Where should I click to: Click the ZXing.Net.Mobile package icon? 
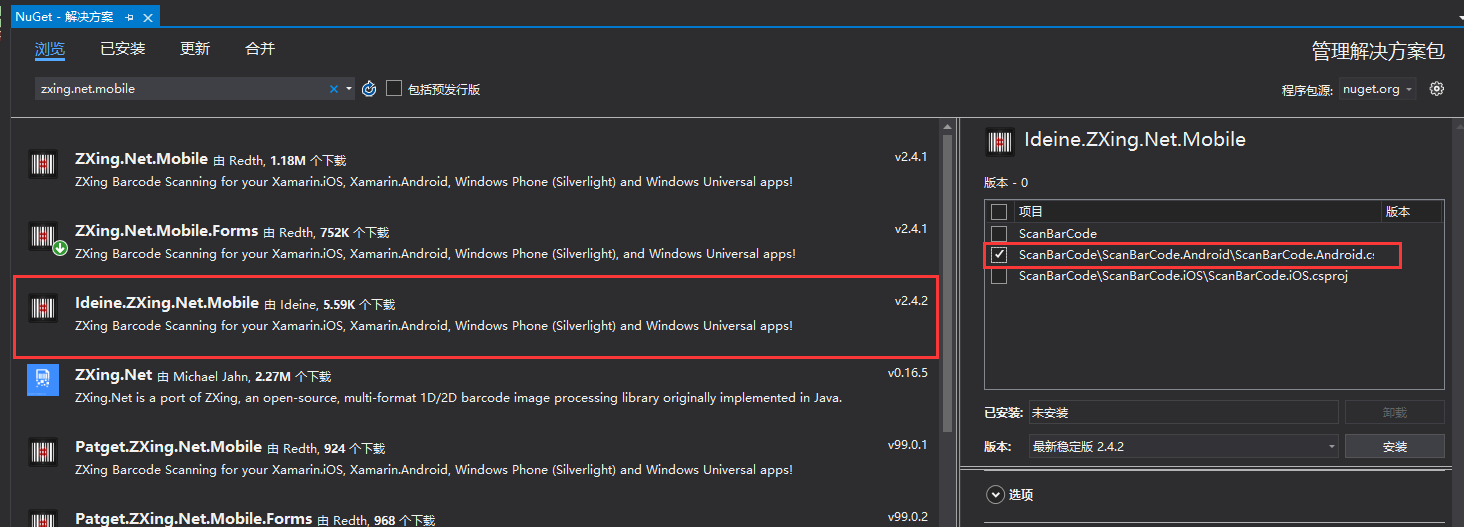(x=42, y=165)
